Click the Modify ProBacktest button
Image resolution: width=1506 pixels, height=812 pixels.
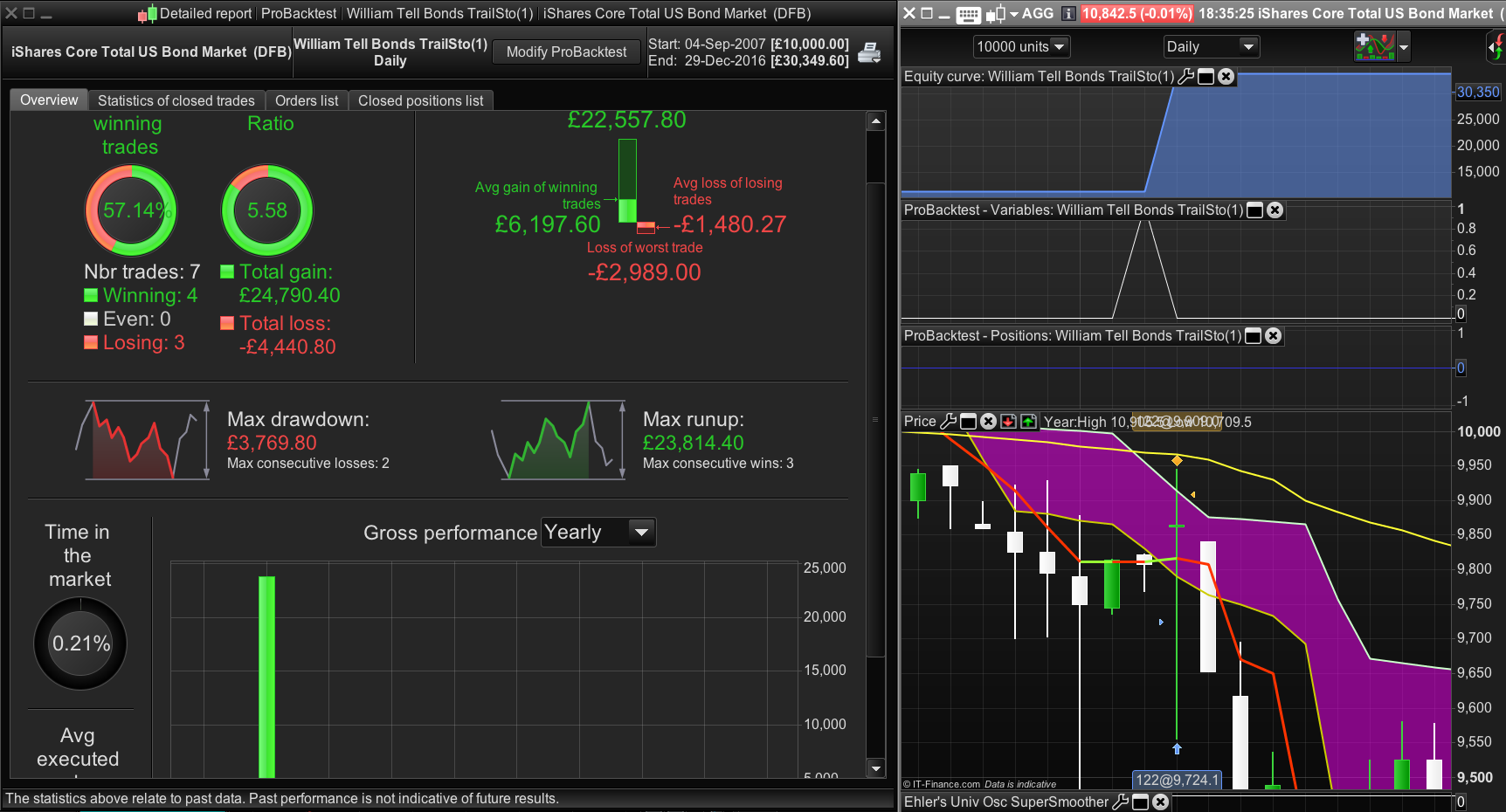click(x=567, y=52)
